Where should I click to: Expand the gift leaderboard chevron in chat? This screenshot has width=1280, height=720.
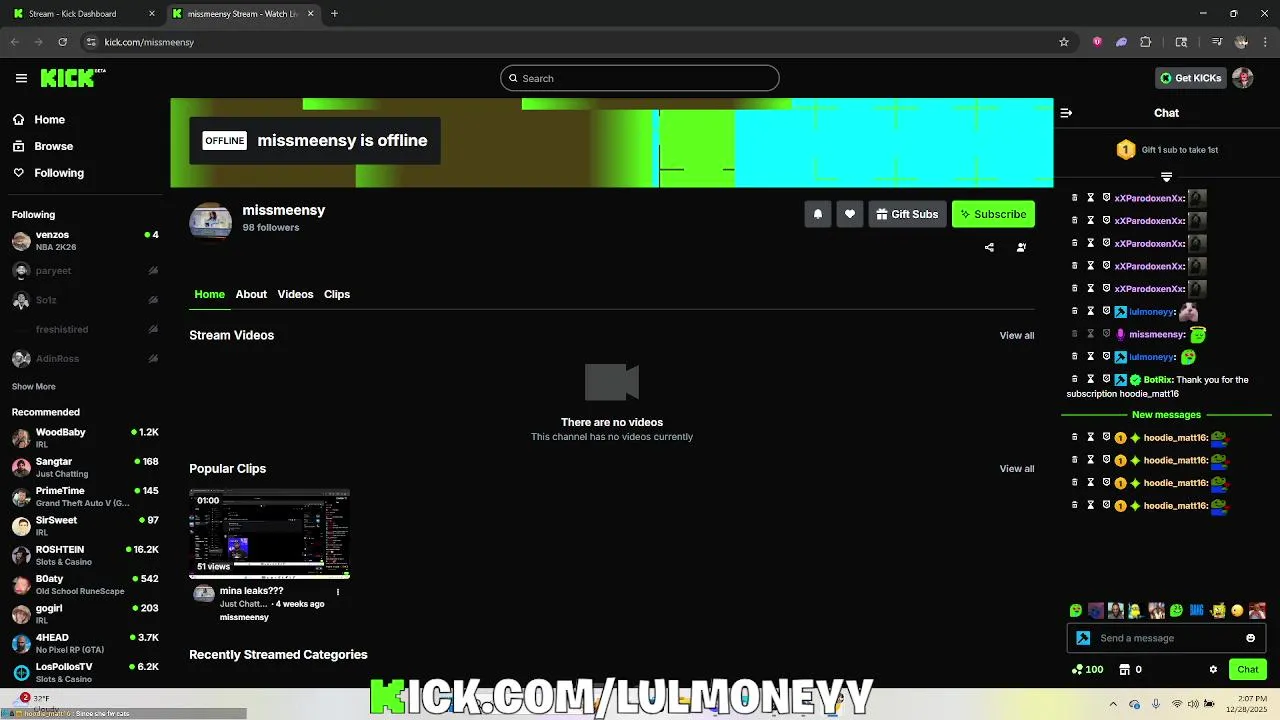(1166, 177)
